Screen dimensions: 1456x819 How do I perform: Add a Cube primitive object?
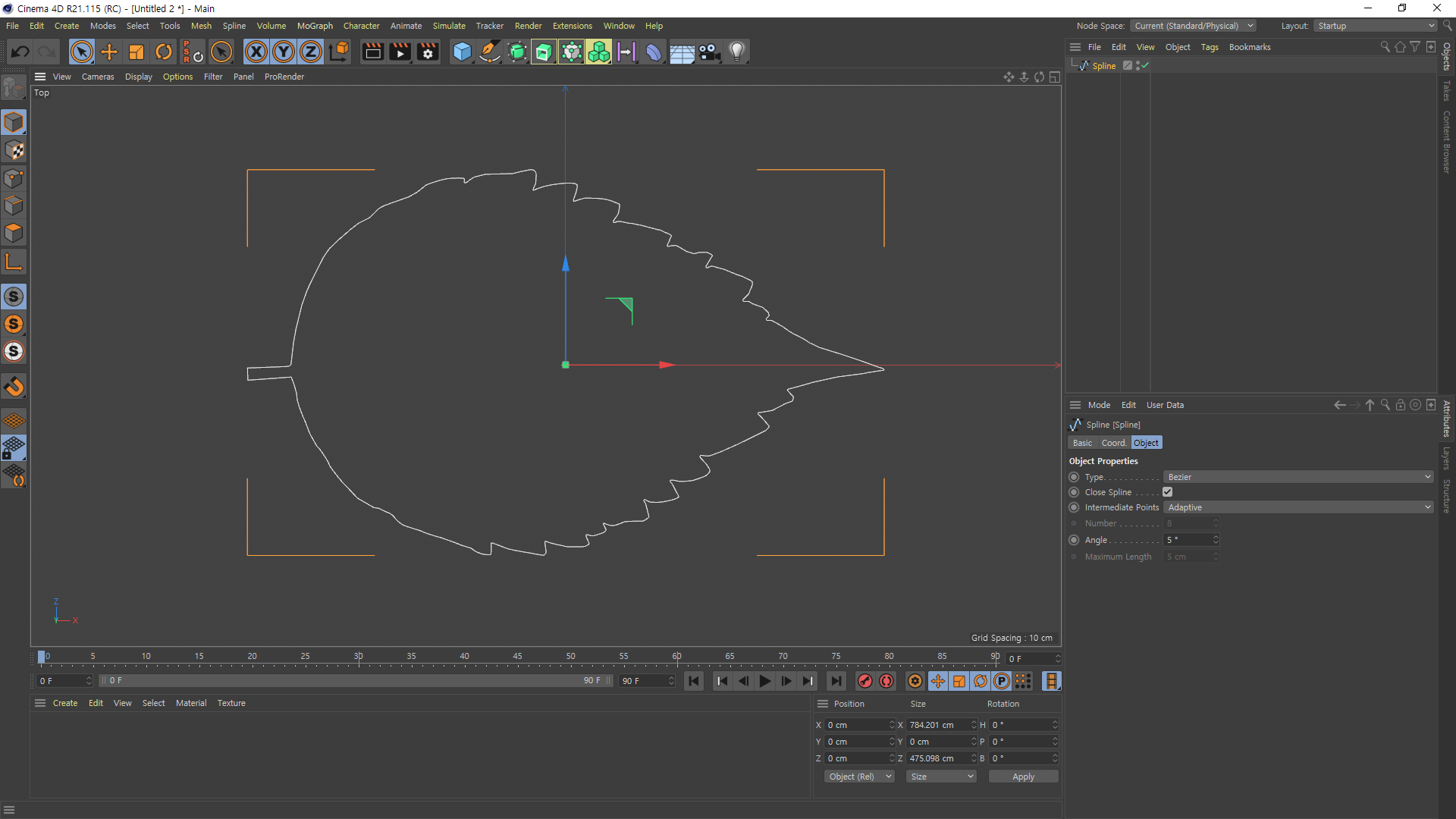click(x=462, y=52)
